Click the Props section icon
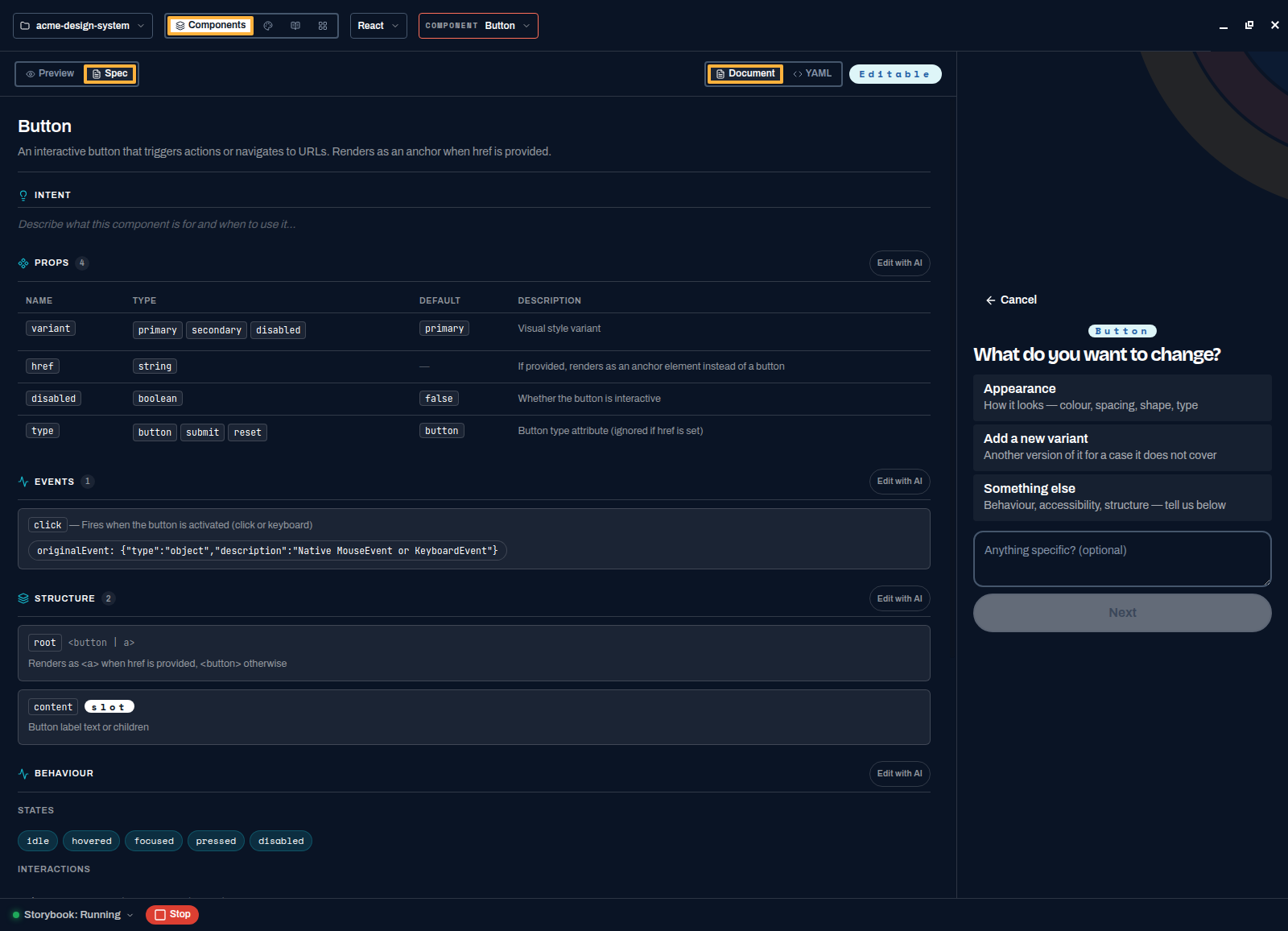1288x931 pixels. [23, 263]
